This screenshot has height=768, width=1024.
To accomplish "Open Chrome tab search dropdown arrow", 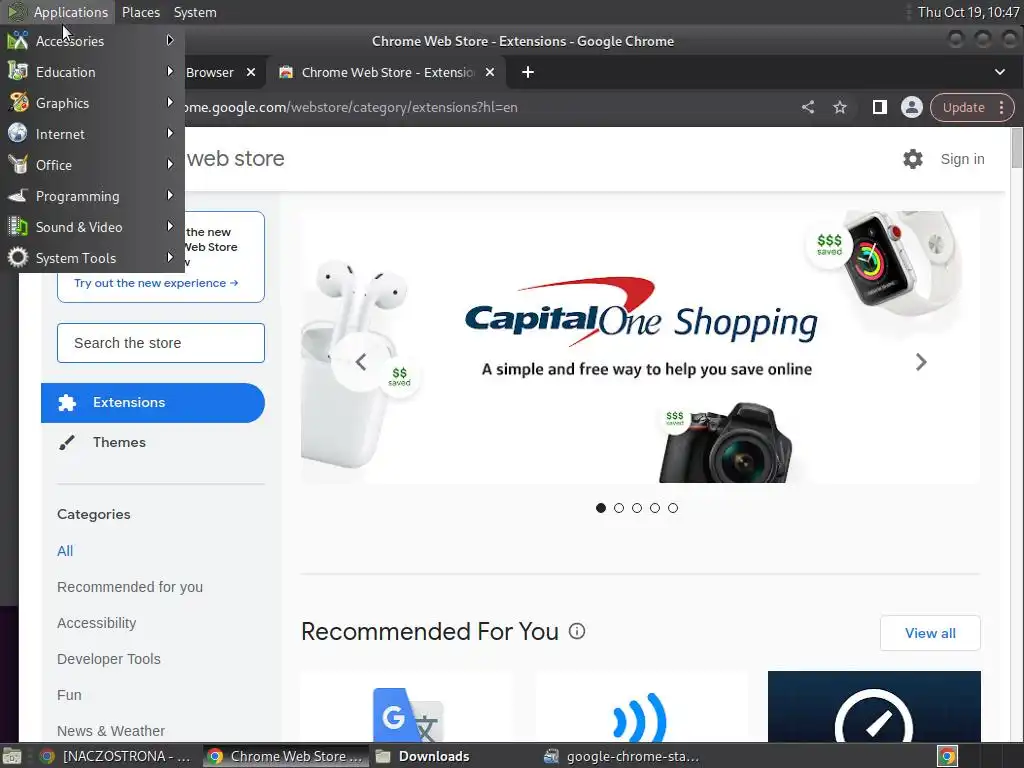I will coord(999,72).
